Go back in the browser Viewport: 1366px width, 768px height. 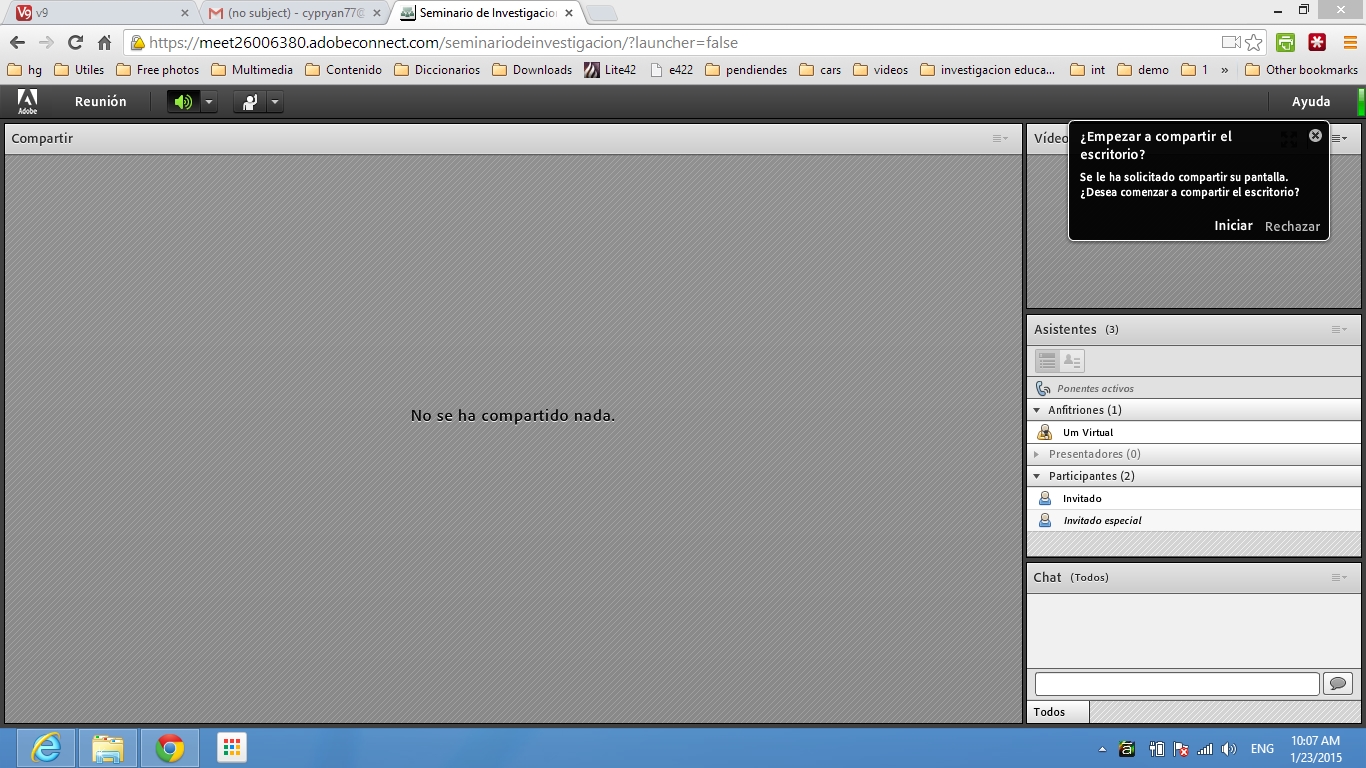(17, 42)
